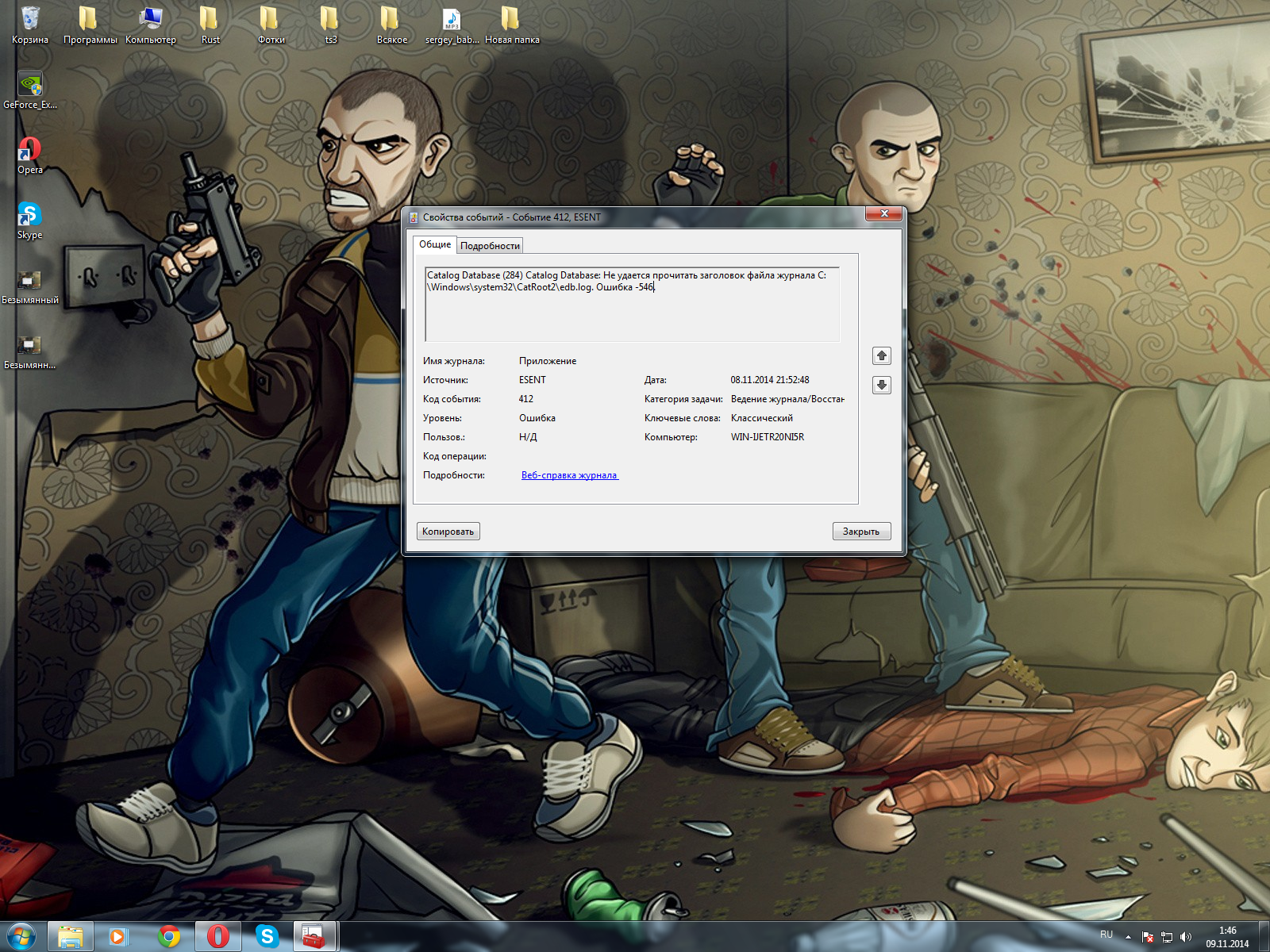Switch to the Подробности tab

point(490,246)
